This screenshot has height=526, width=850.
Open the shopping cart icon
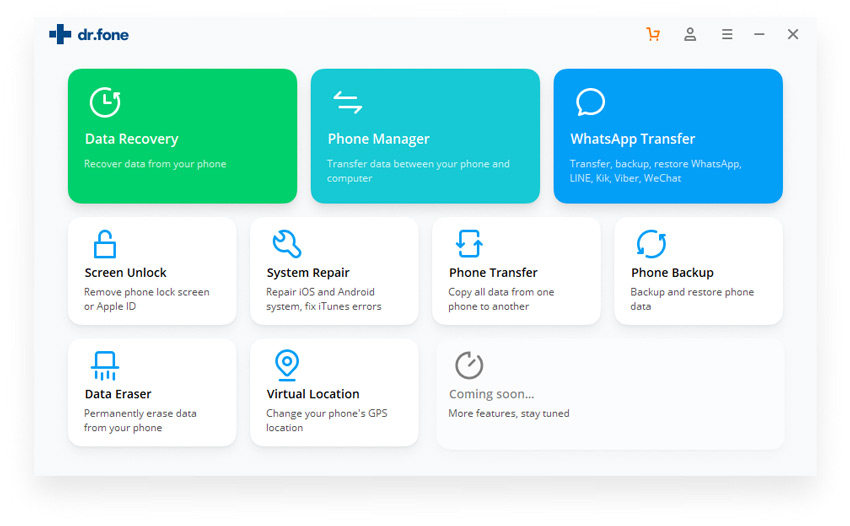(653, 35)
